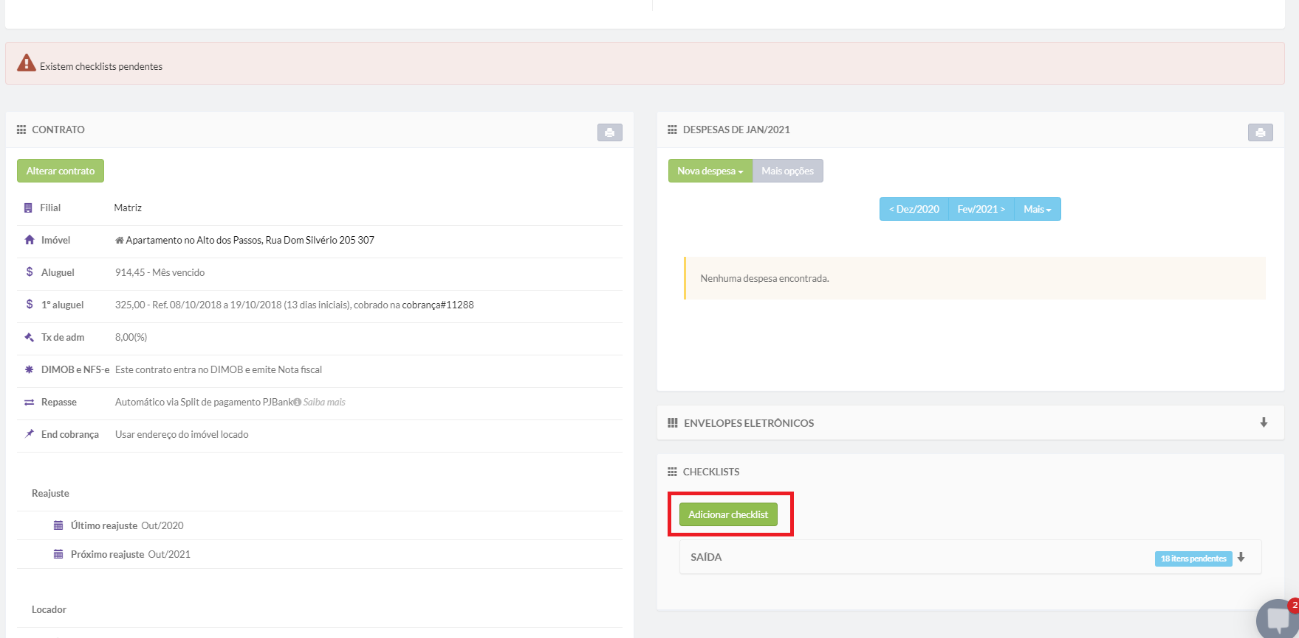The height and width of the screenshot is (638, 1299).
Task: Go to next month Fev/2021
Action: [981, 209]
